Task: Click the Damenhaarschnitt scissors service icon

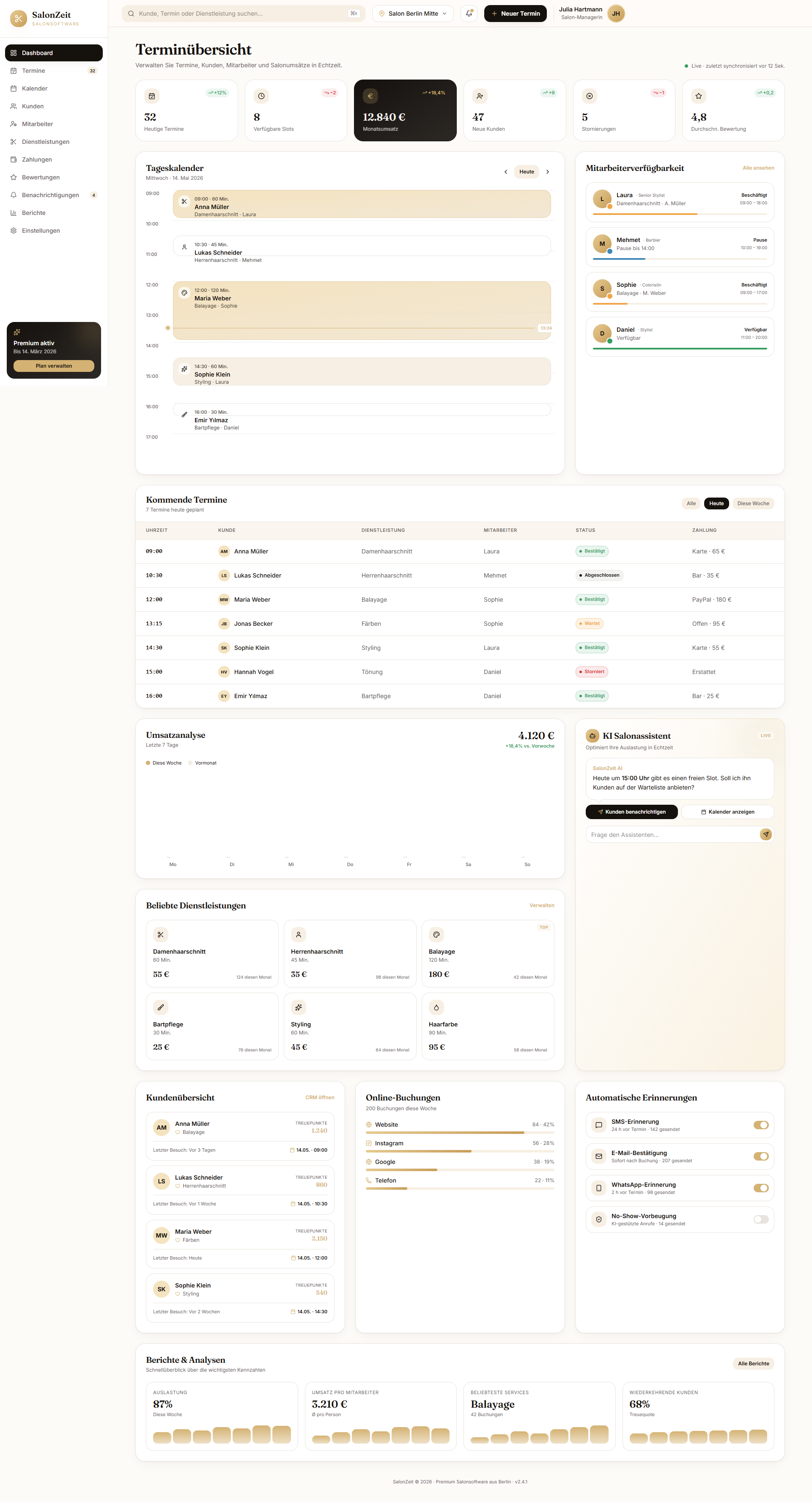Action: click(160, 935)
